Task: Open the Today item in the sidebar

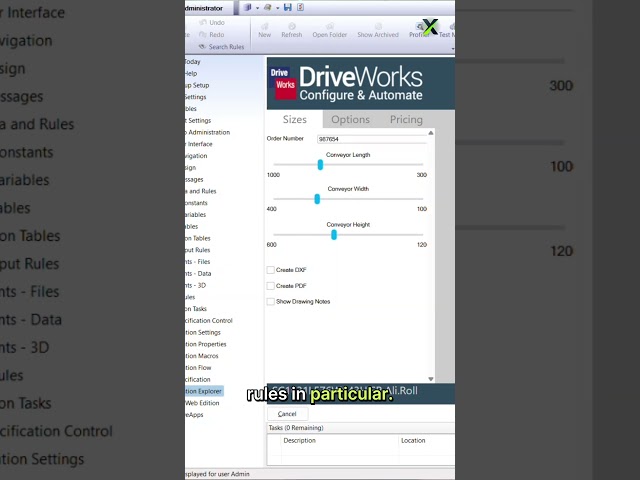Action: (193, 62)
